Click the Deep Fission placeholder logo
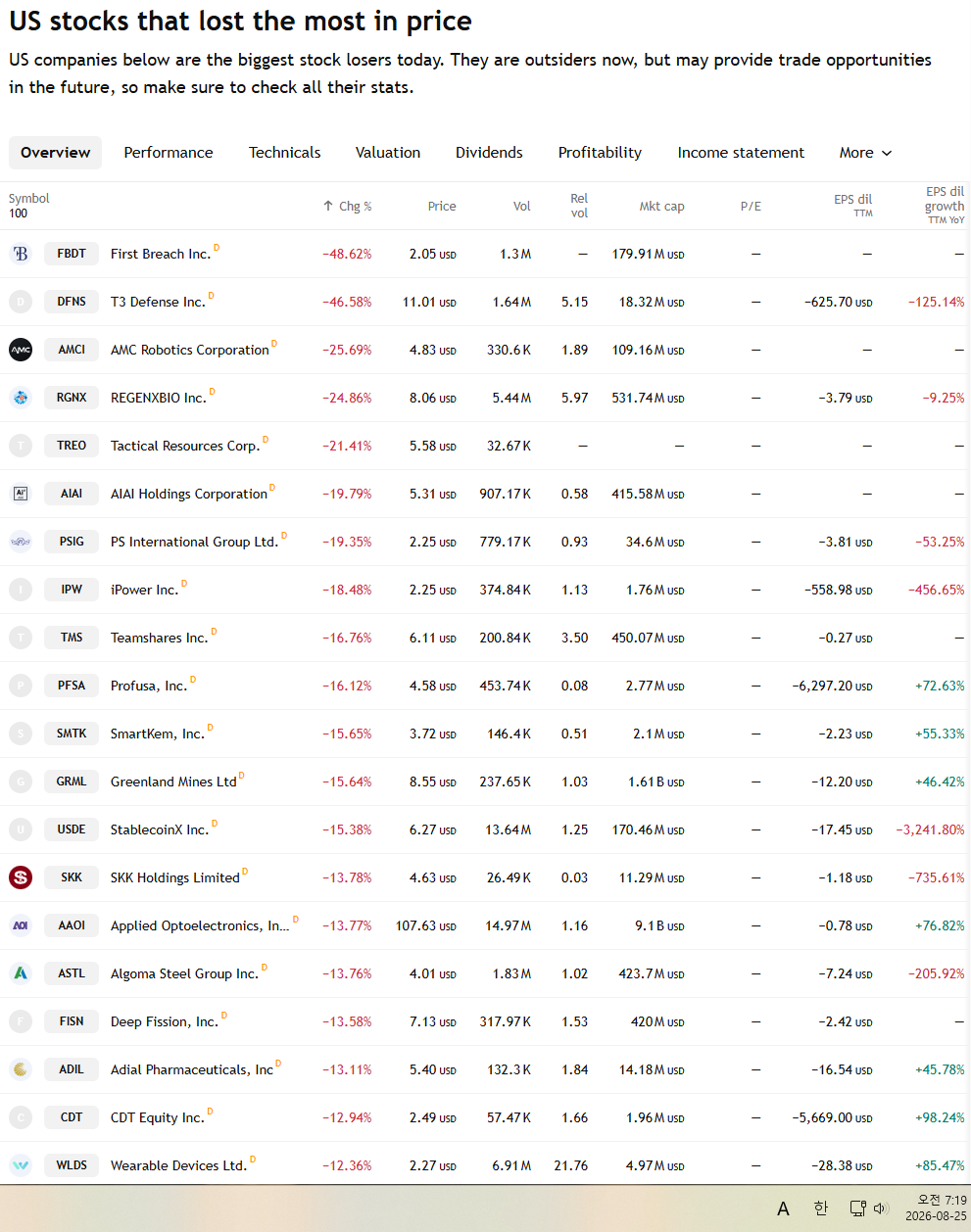 tap(21, 1021)
